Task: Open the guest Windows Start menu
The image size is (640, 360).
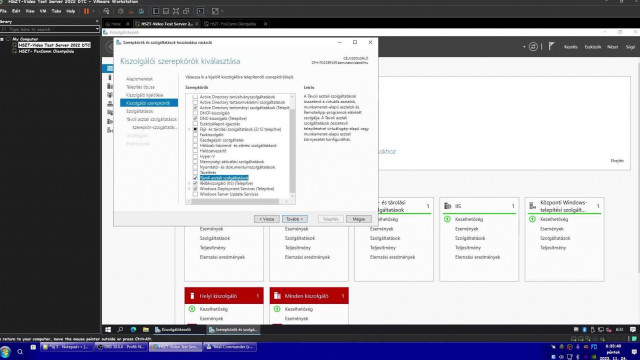Action: click(108, 329)
